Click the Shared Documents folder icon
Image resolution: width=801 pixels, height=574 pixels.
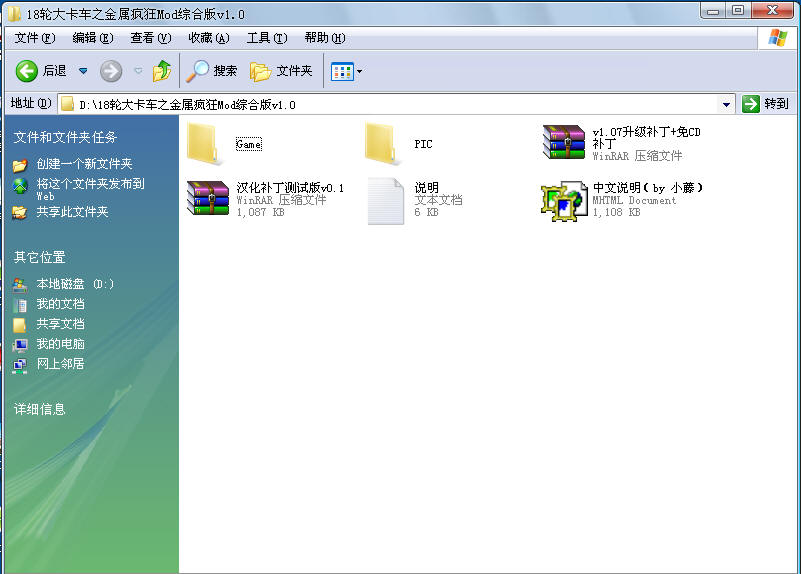coord(20,325)
